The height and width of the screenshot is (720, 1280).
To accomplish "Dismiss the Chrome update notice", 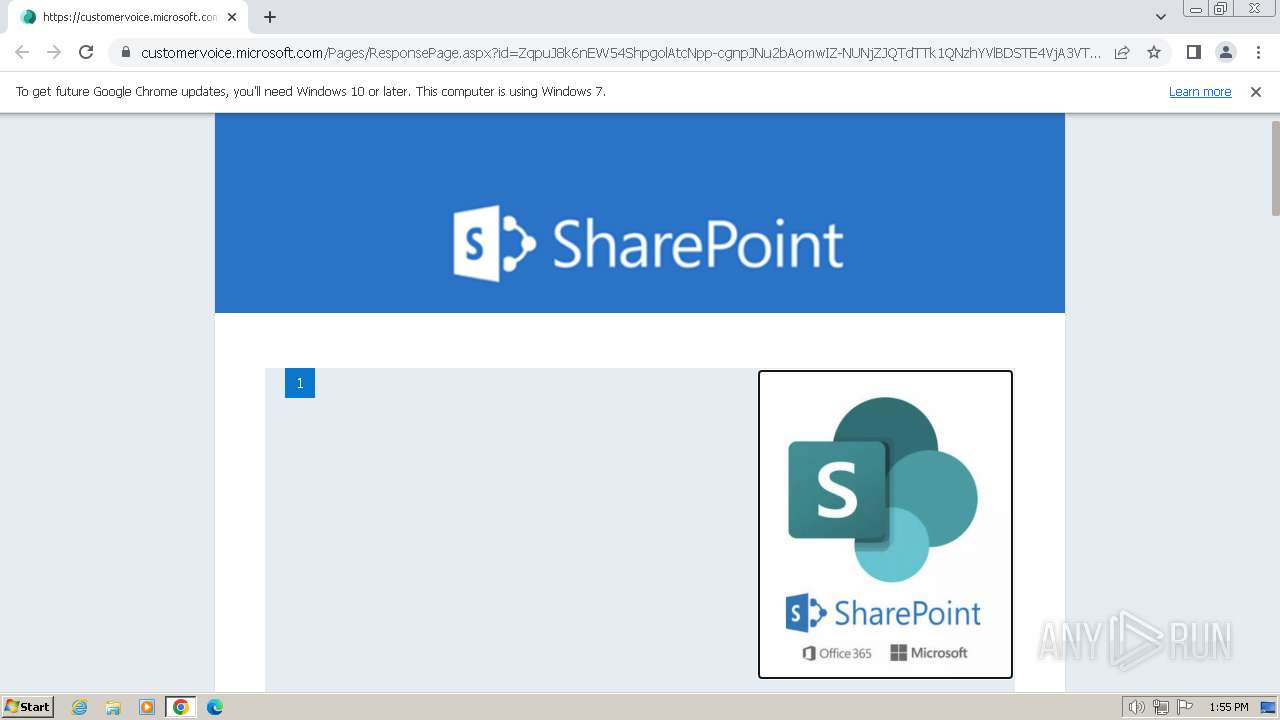I will pyautogui.click(x=1256, y=91).
